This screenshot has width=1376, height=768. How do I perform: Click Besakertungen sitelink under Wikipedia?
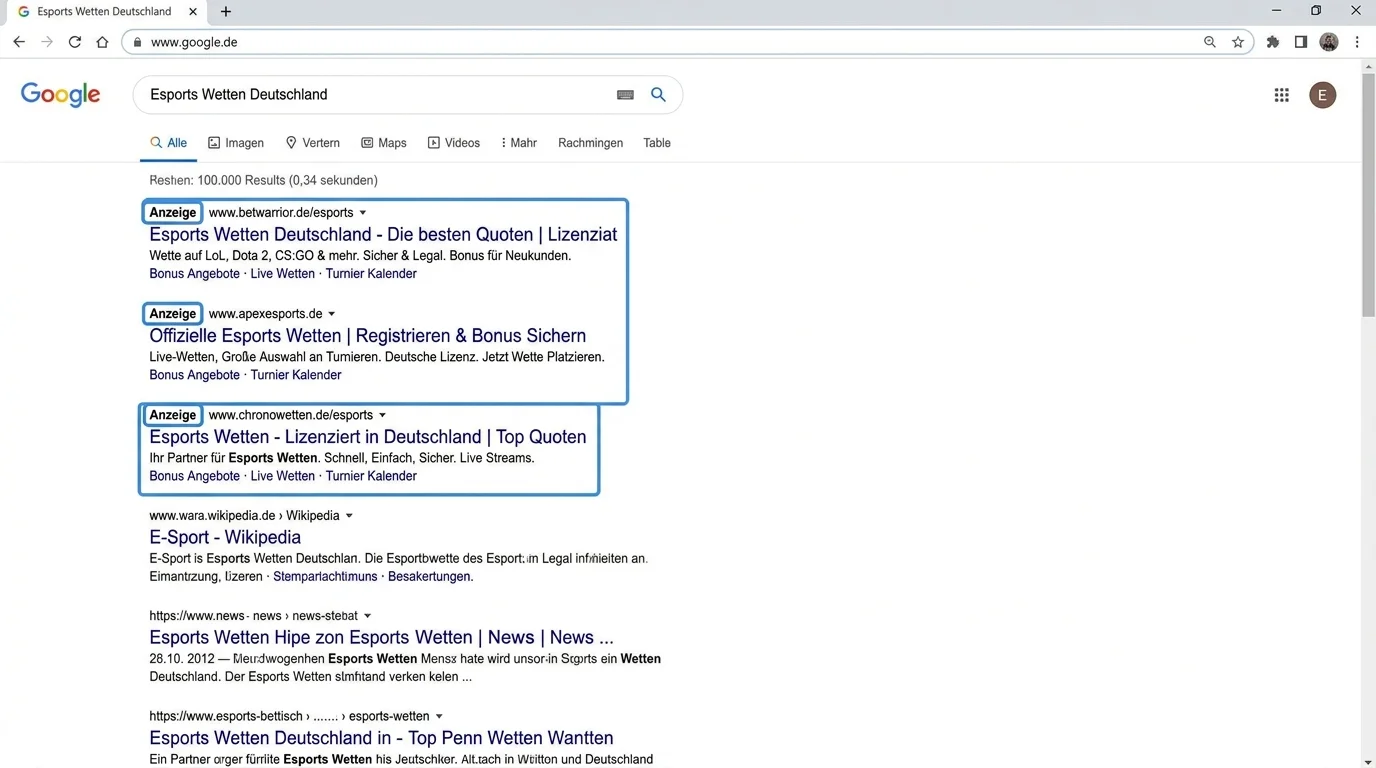(x=430, y=577)
